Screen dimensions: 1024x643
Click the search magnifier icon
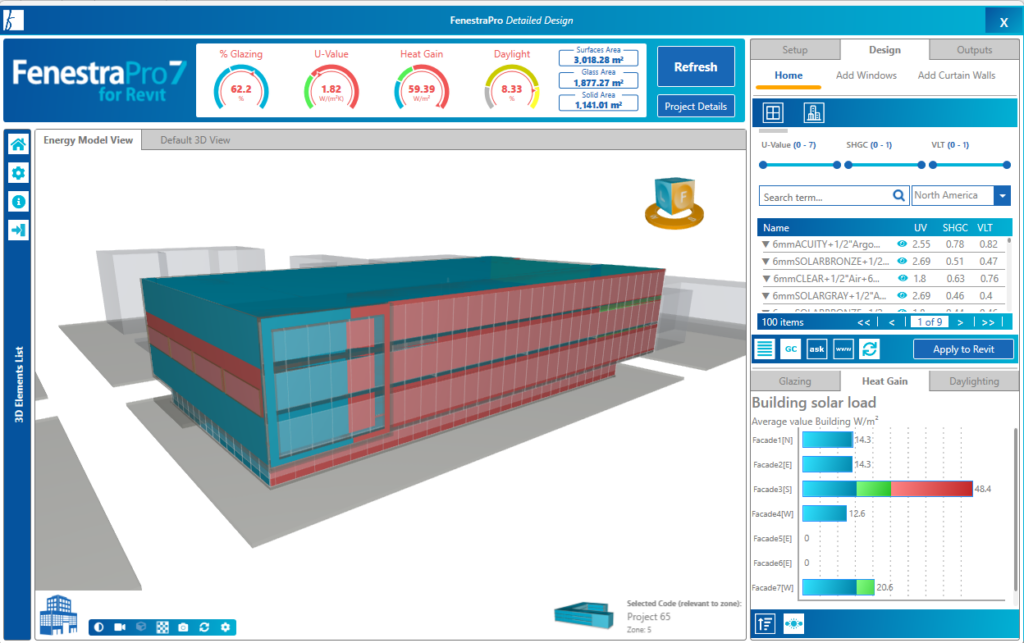coord(899,196)
